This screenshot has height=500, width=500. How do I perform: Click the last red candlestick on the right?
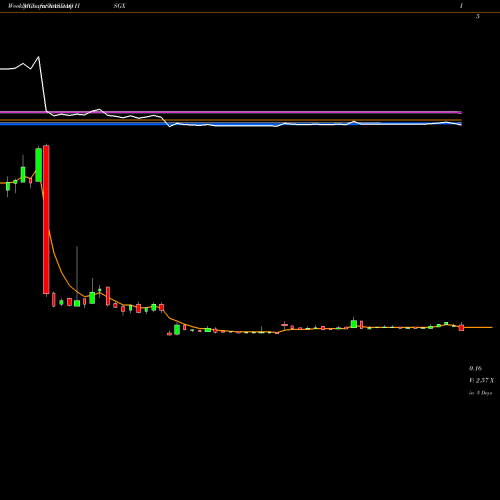point(461,327)
